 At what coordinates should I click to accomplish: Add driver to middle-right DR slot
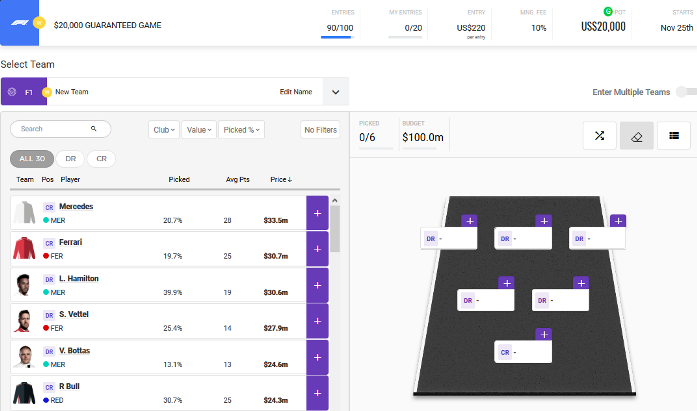581,283
